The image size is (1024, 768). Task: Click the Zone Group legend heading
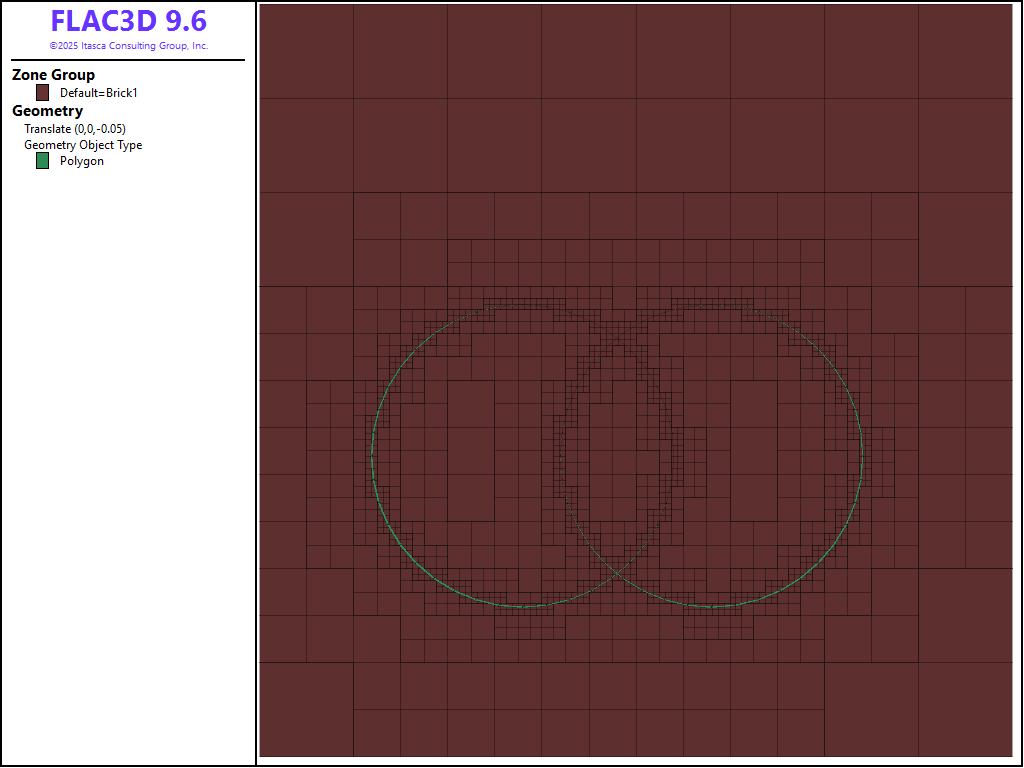click(x=53, y=75)
